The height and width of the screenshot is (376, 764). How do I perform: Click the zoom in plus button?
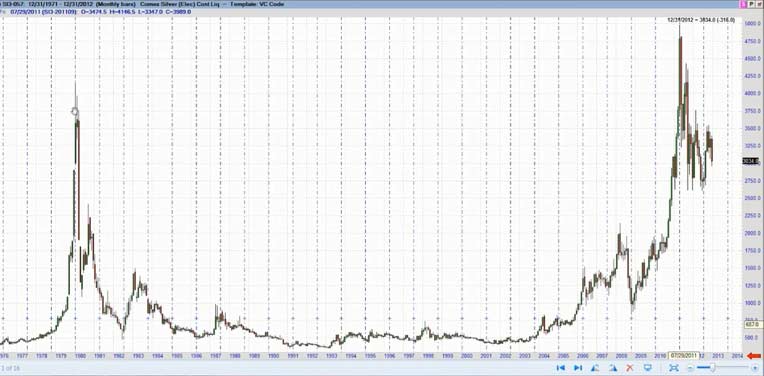click(x=755, y=368)
